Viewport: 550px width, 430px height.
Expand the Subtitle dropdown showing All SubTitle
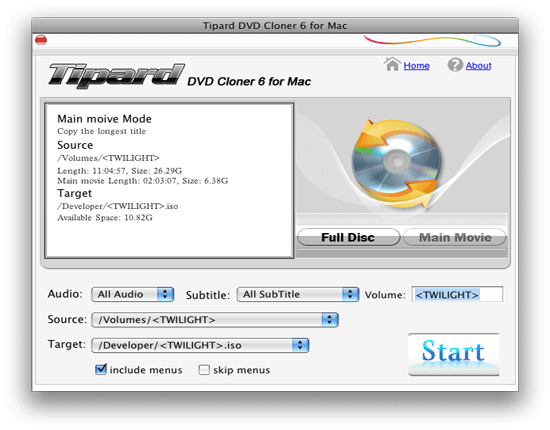[298, 294]
